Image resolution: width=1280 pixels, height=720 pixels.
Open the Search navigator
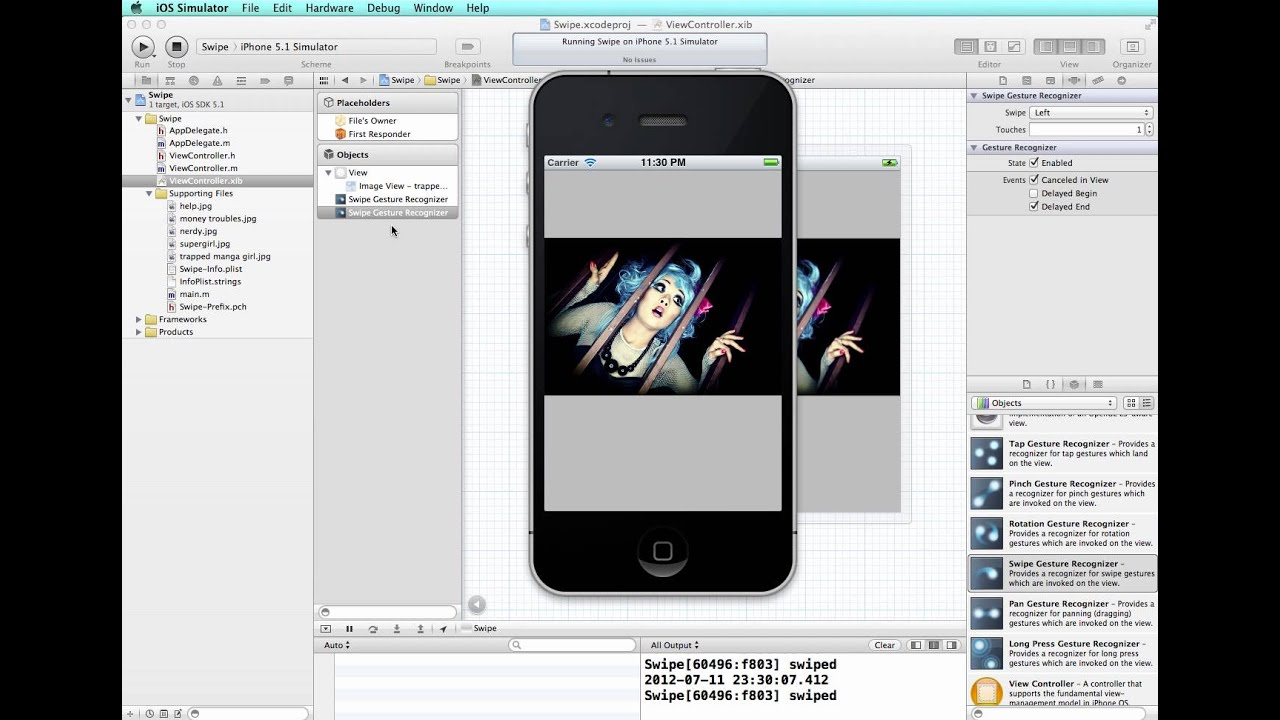[x=193, y=80]
